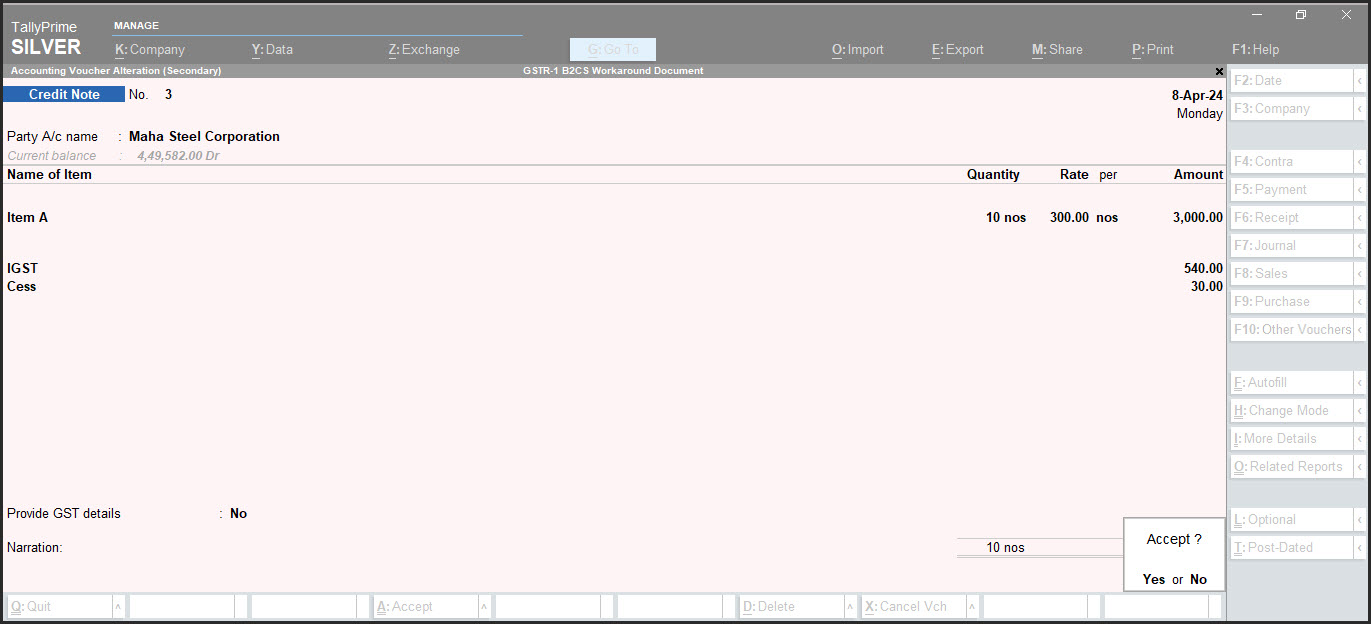Select the Credit Note voucher type field

[x=64, y=95]
